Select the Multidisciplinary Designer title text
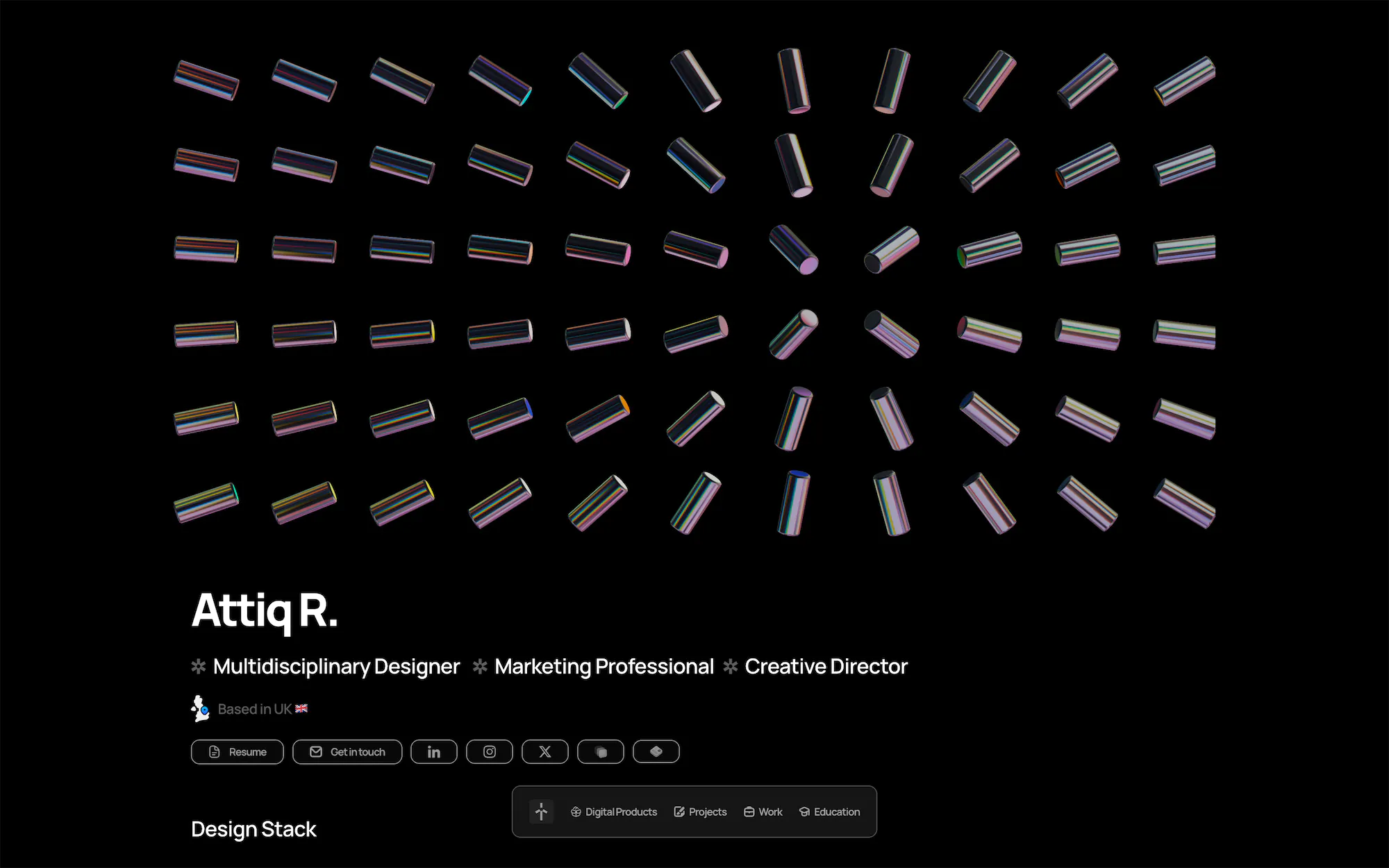The image size is (1389, 868). click(x=336, y=667)
